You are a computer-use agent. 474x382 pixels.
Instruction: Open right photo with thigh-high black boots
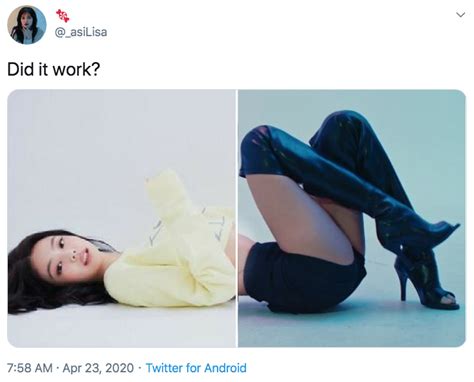click(352, 218)
